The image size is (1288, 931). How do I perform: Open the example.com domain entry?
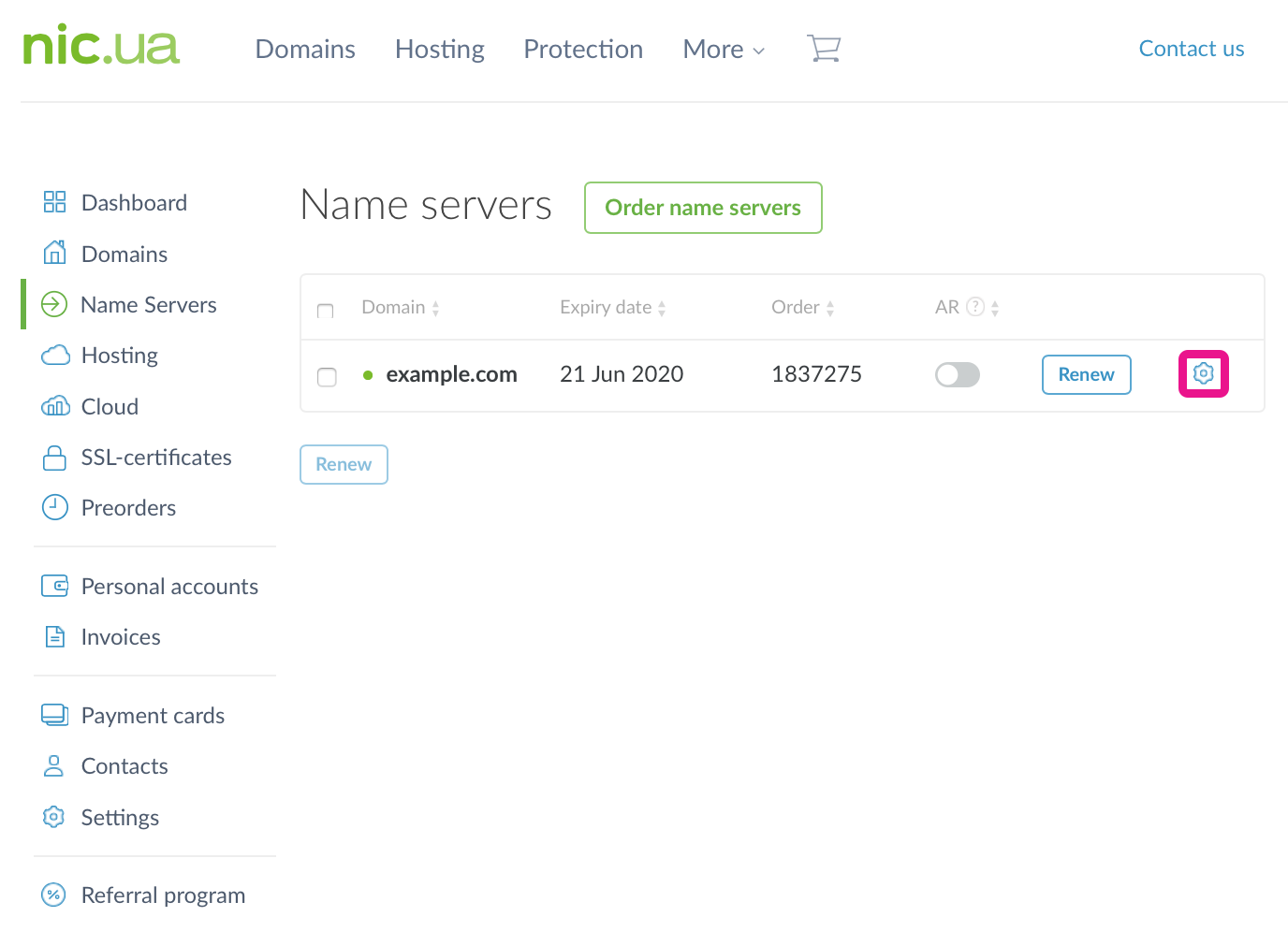click(451, 374)
